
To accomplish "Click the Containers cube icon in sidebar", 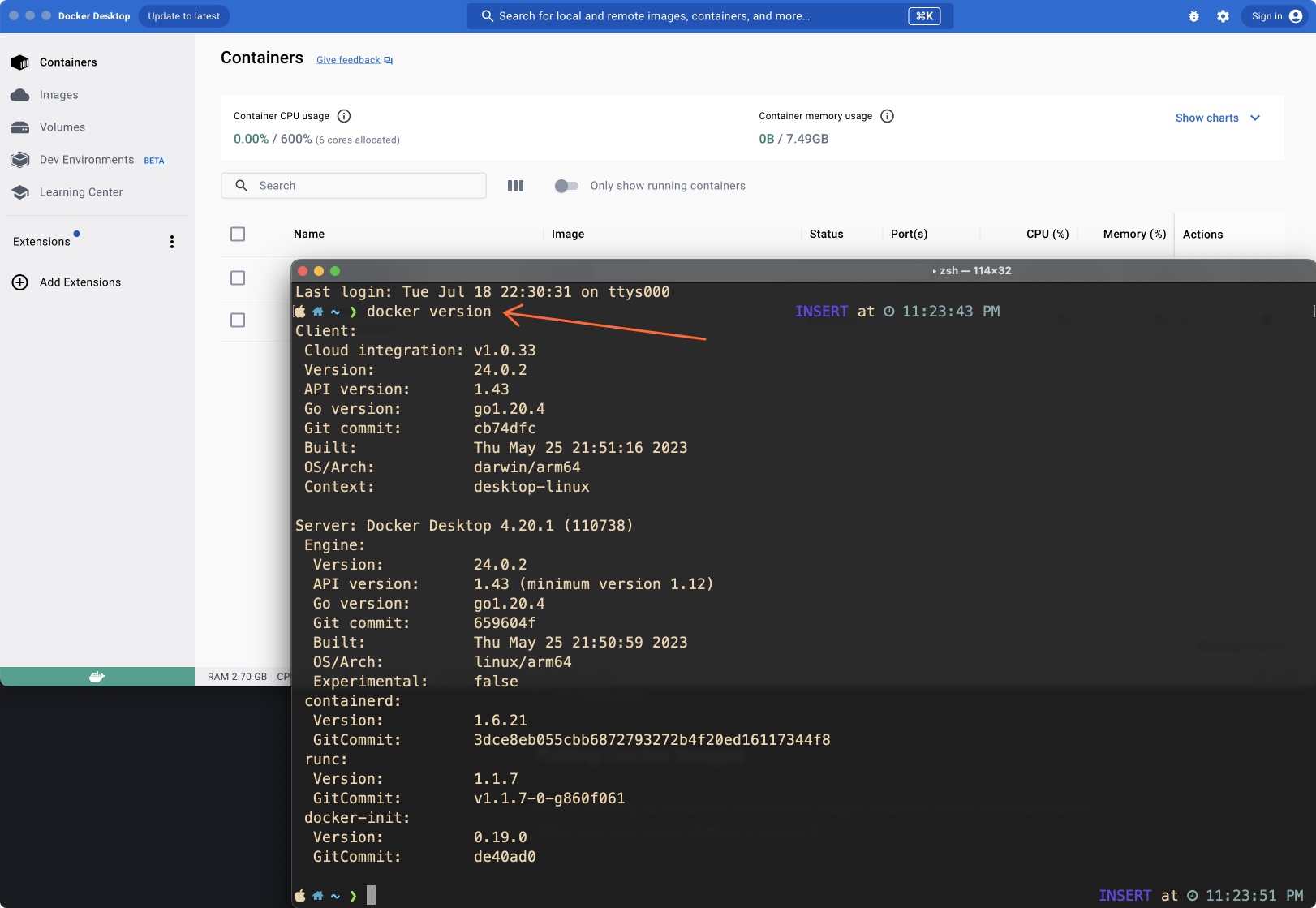I will [20, 62].
